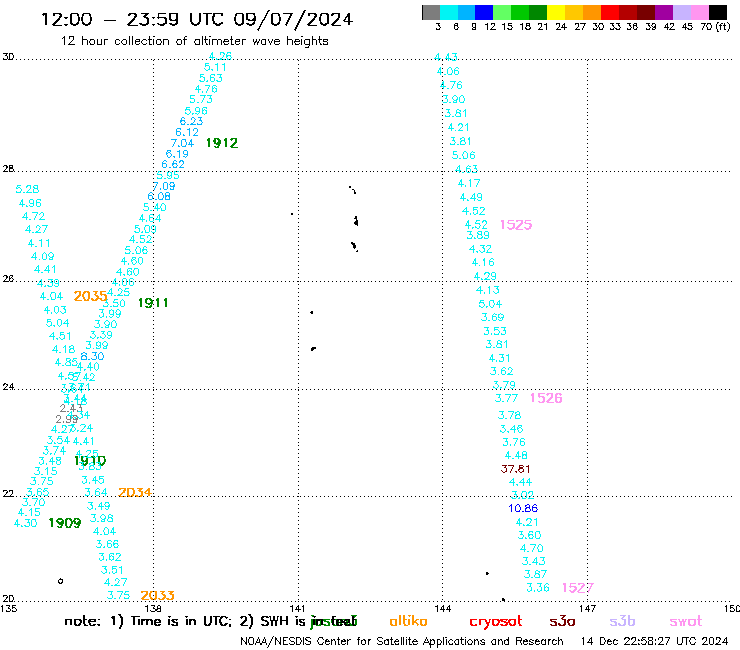Select the orange time label 2035
The height and width of the screenshot is (650, 740).
point(90,296)
